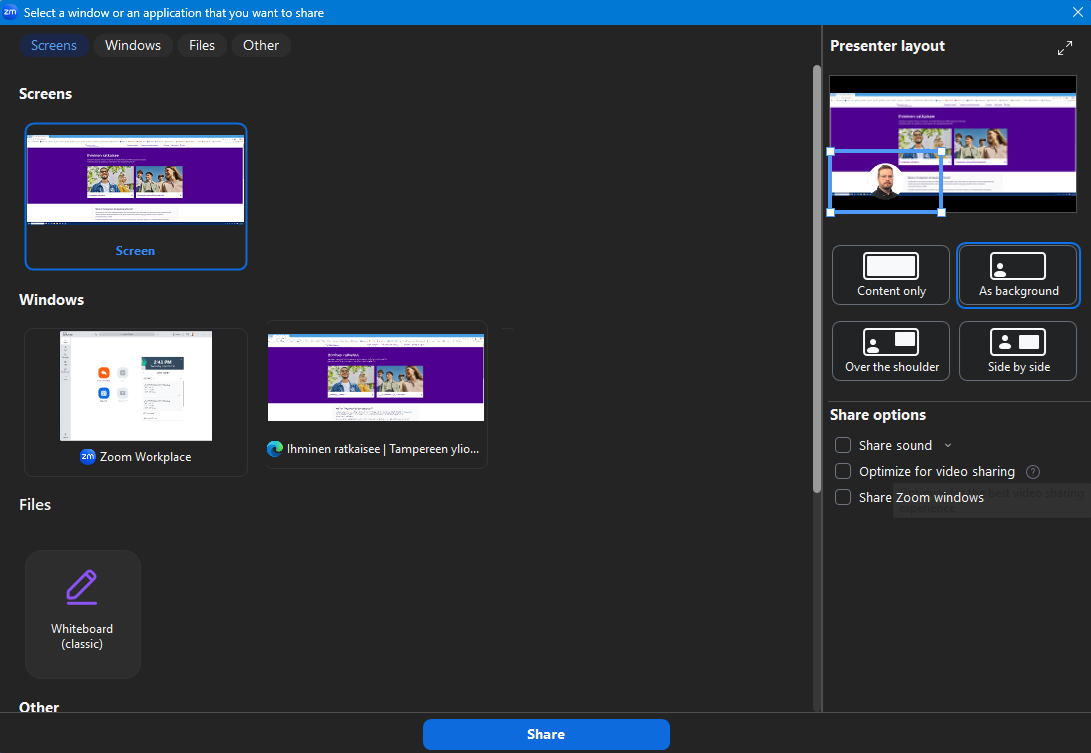Switch to the Files tab

coord(202,45)
